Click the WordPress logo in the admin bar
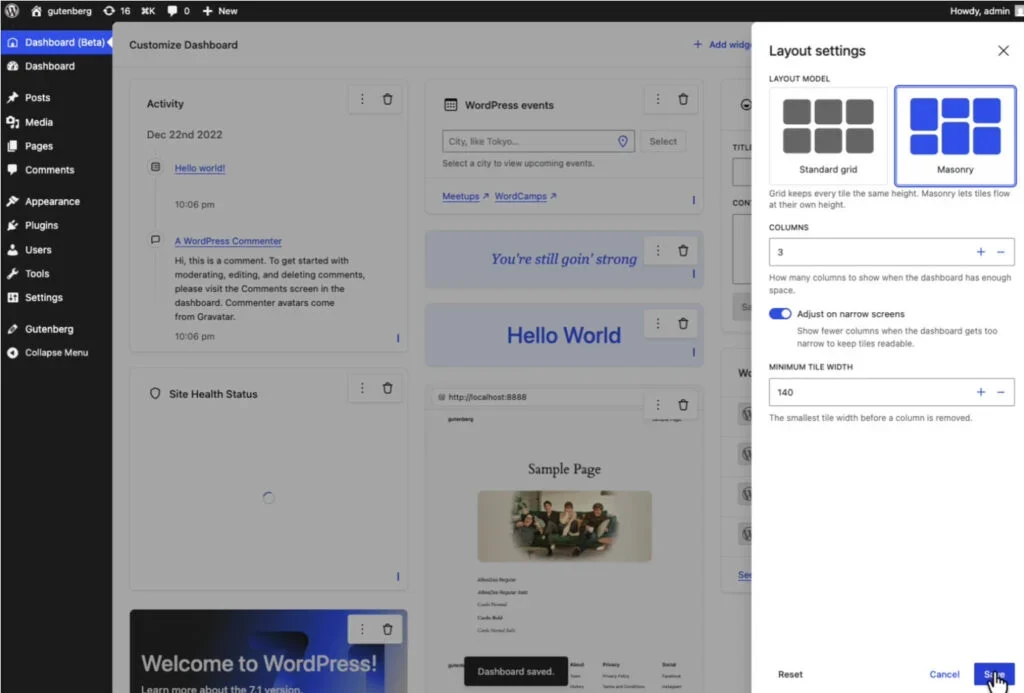 (12, 10)
